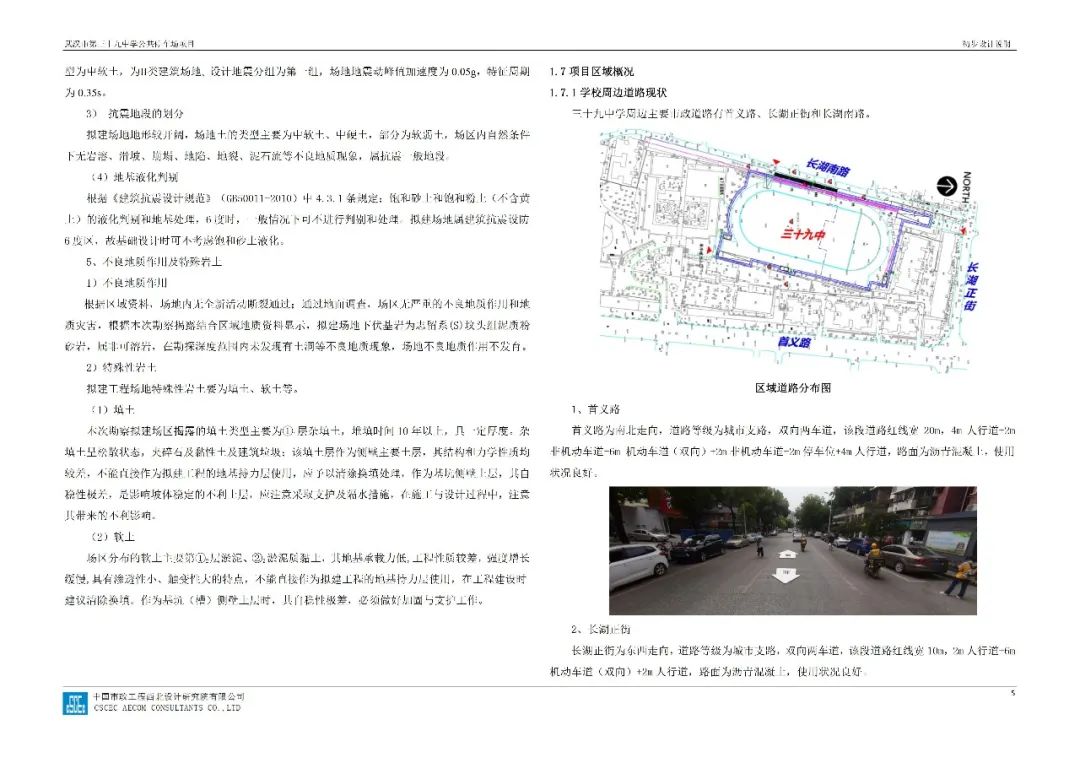Click the document title in top-left header
The height and width of the screenshot is (763, 1080).
(x=129, y=43)
